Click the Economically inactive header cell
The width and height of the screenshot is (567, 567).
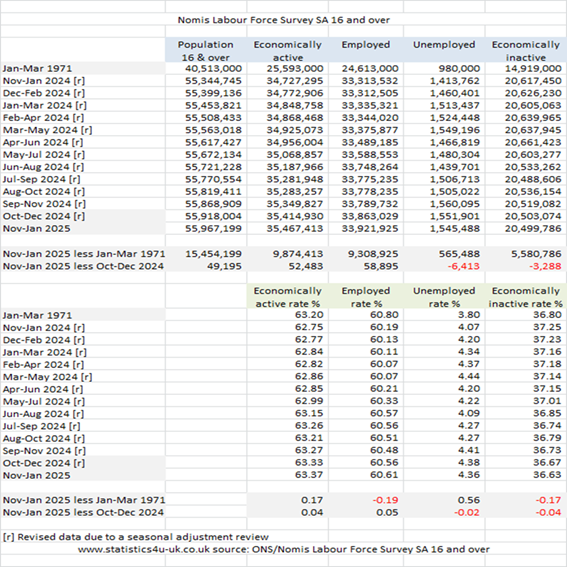click(526, 50)
